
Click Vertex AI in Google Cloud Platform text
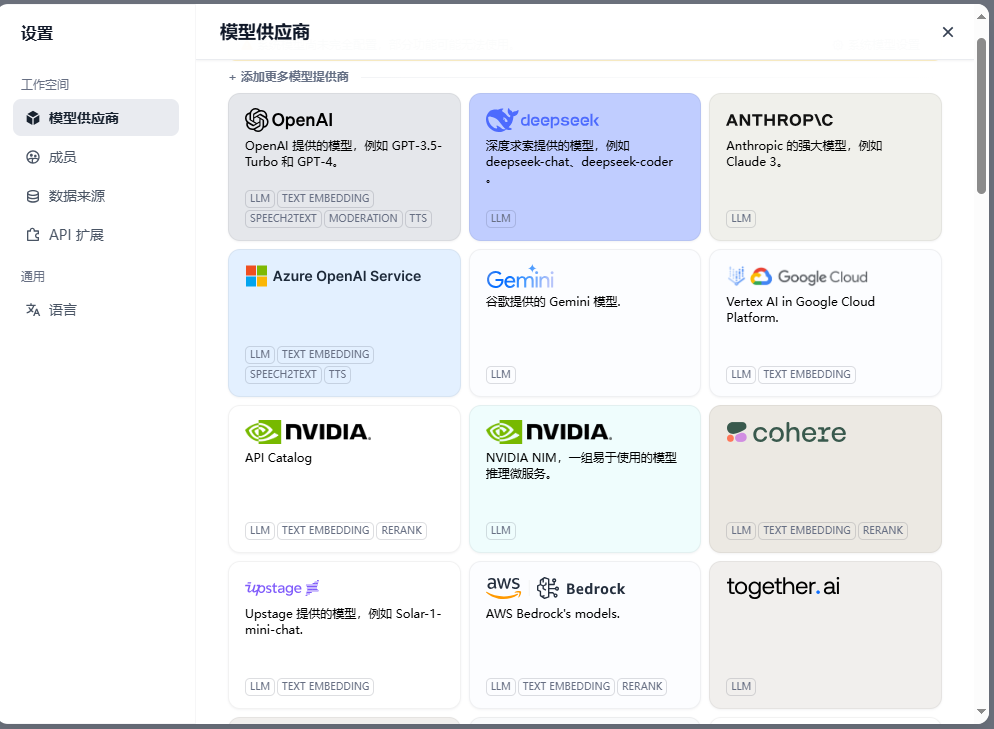click(x=801, y=310)
